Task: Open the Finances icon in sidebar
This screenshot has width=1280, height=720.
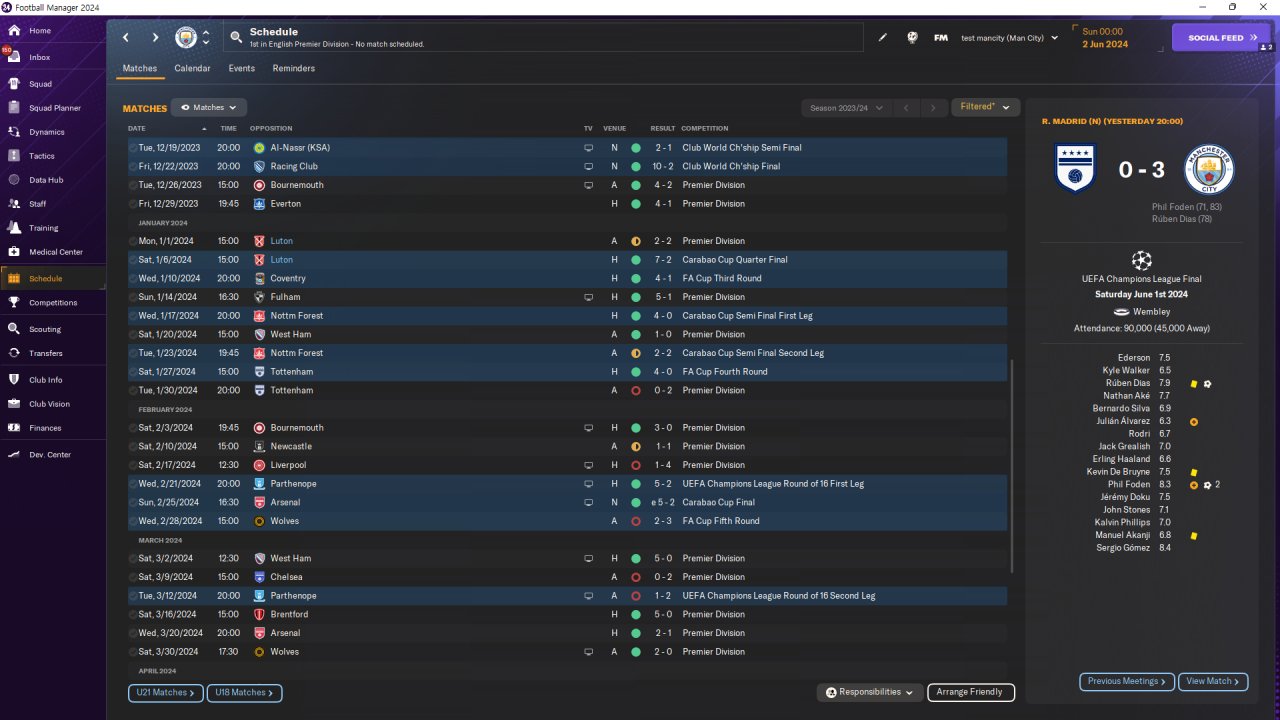Action: pos(14,428)
